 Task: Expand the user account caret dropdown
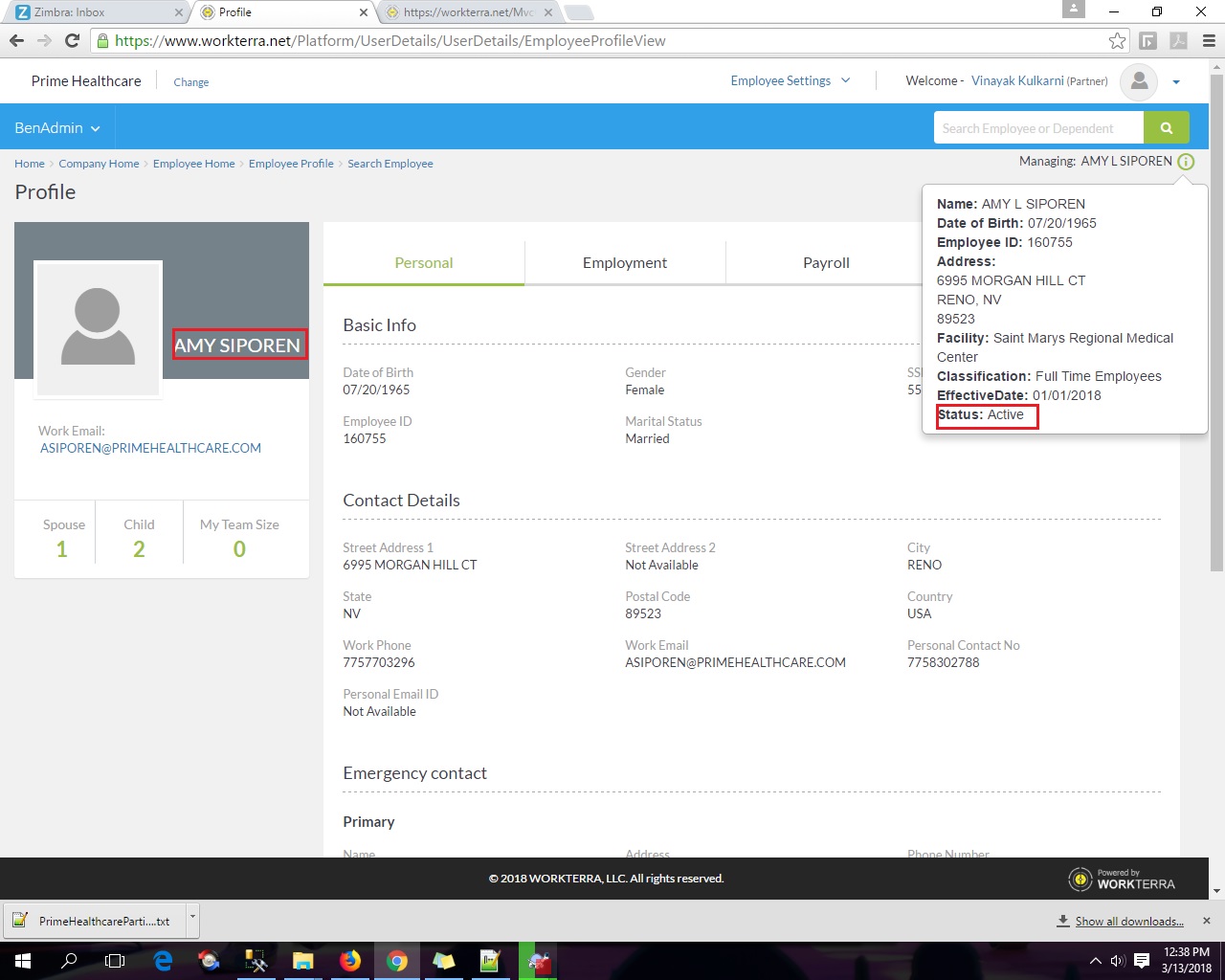pyautogui.click(x=1176, y=82)
